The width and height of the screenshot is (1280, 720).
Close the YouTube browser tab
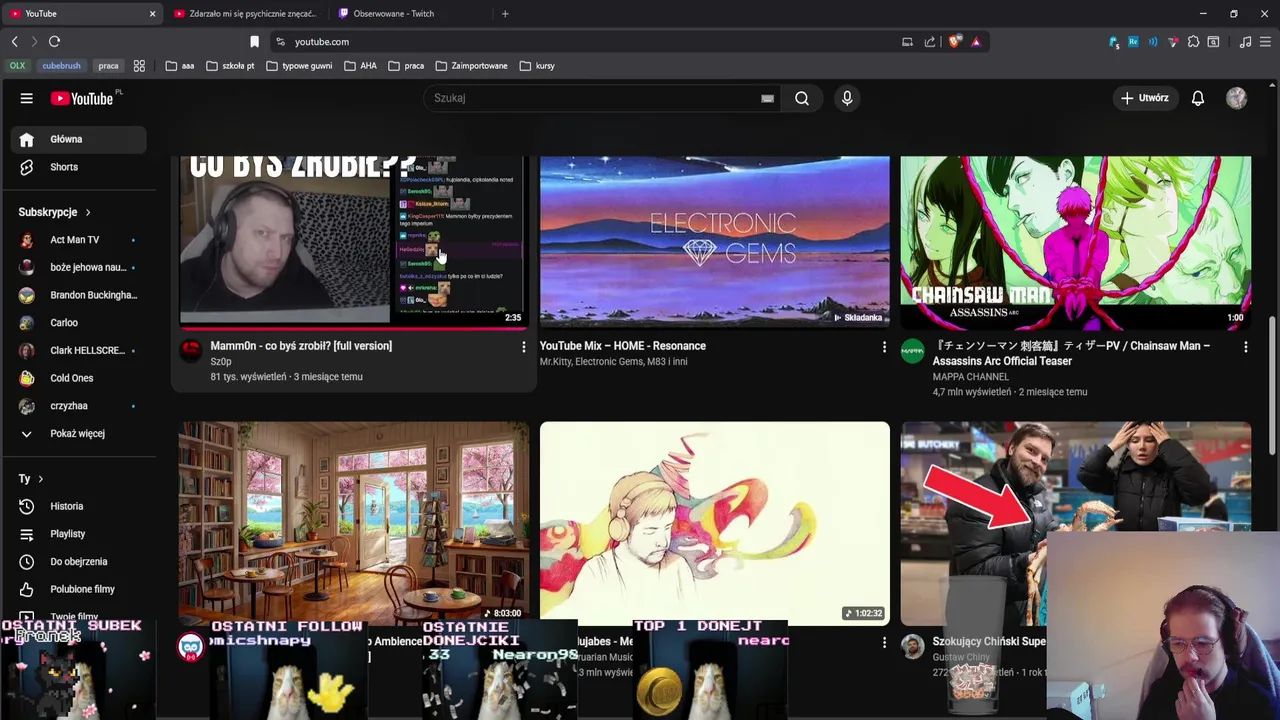[152, 13]
